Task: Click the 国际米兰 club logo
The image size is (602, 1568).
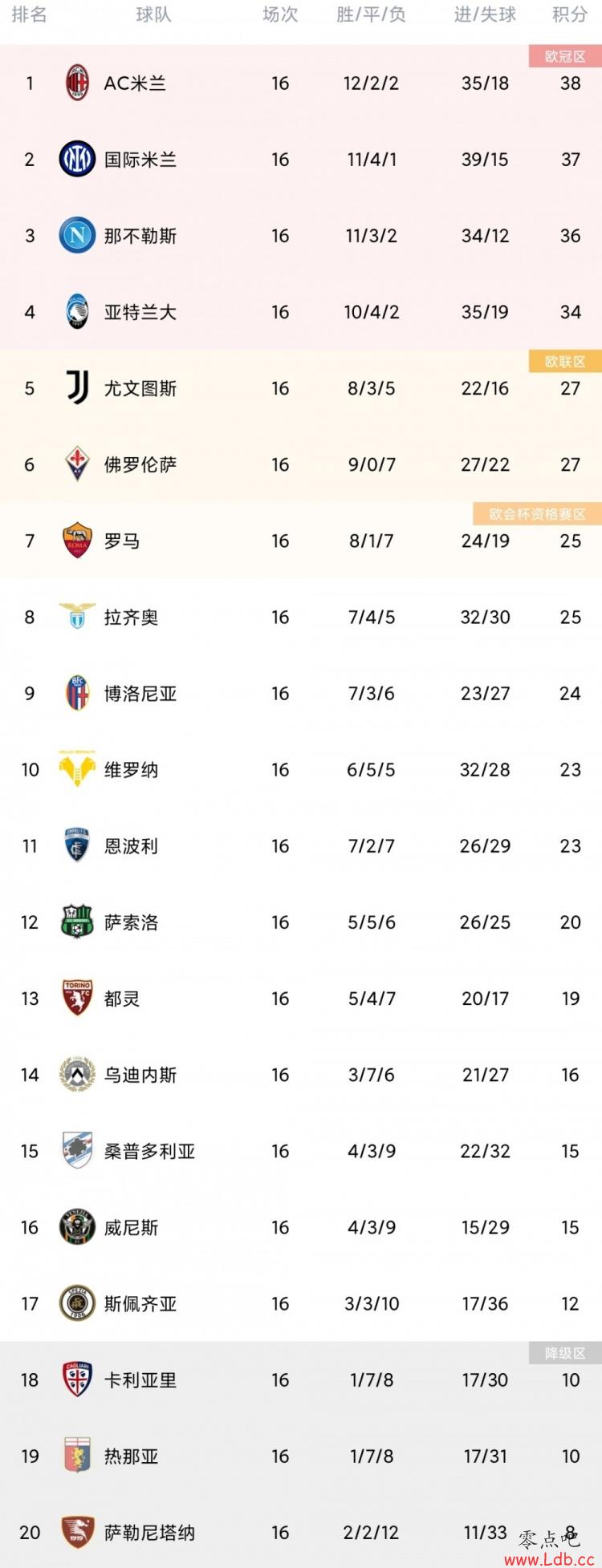Action: pyautogui.click(x=77, y=159)
